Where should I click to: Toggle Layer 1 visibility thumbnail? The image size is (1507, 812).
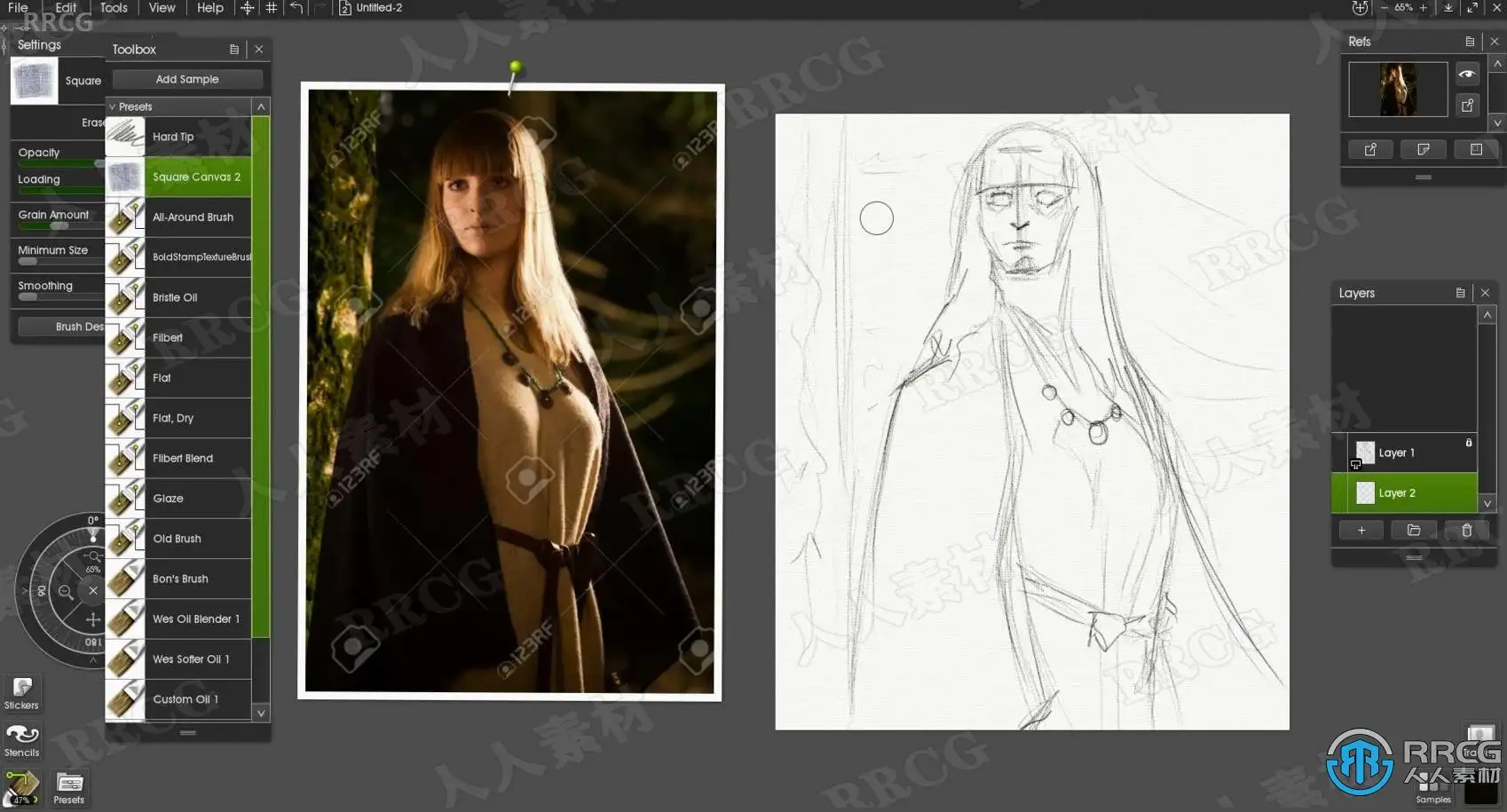pos(1366,453)
